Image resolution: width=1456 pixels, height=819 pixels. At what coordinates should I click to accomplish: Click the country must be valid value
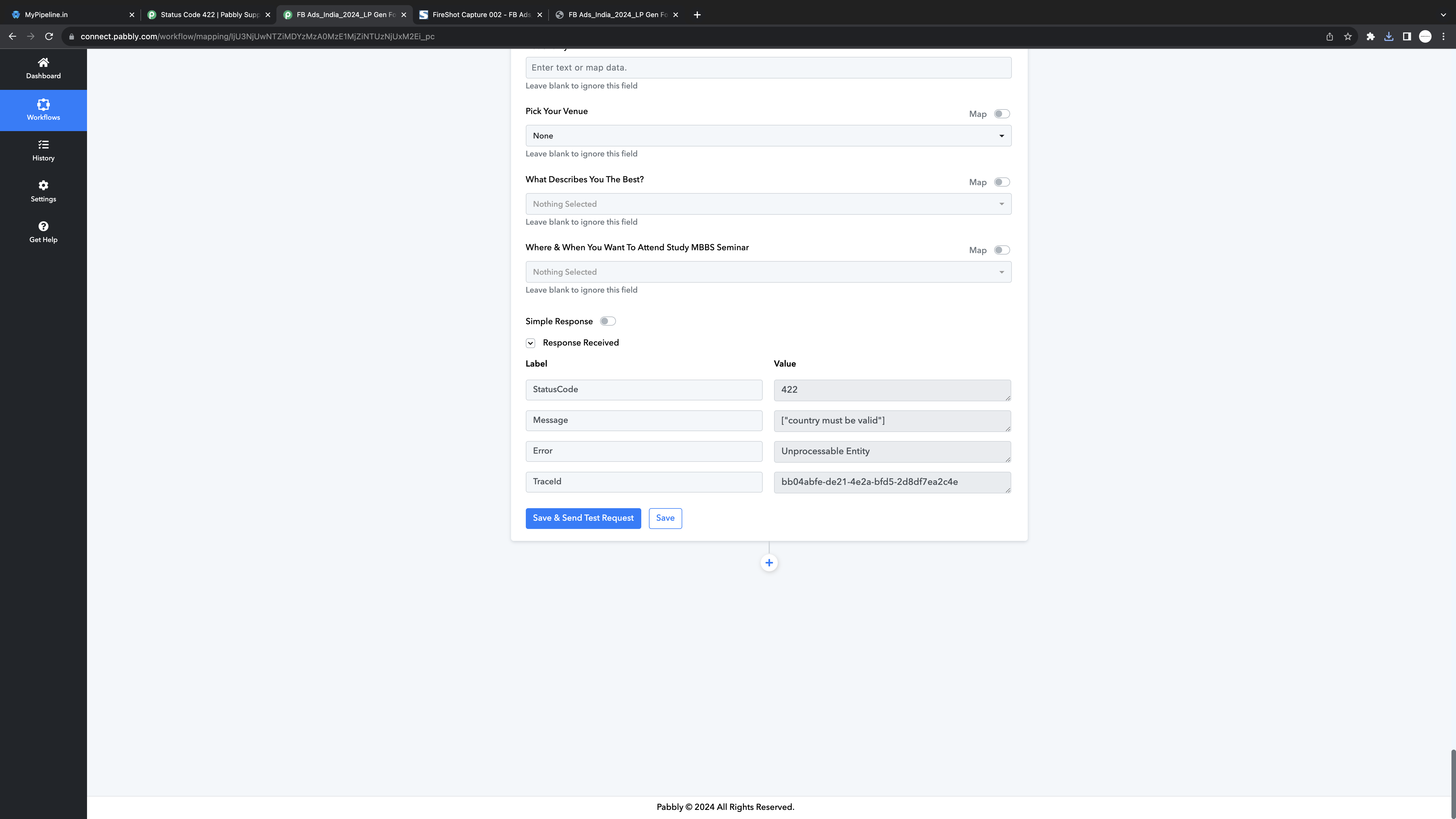coord(892,421)
